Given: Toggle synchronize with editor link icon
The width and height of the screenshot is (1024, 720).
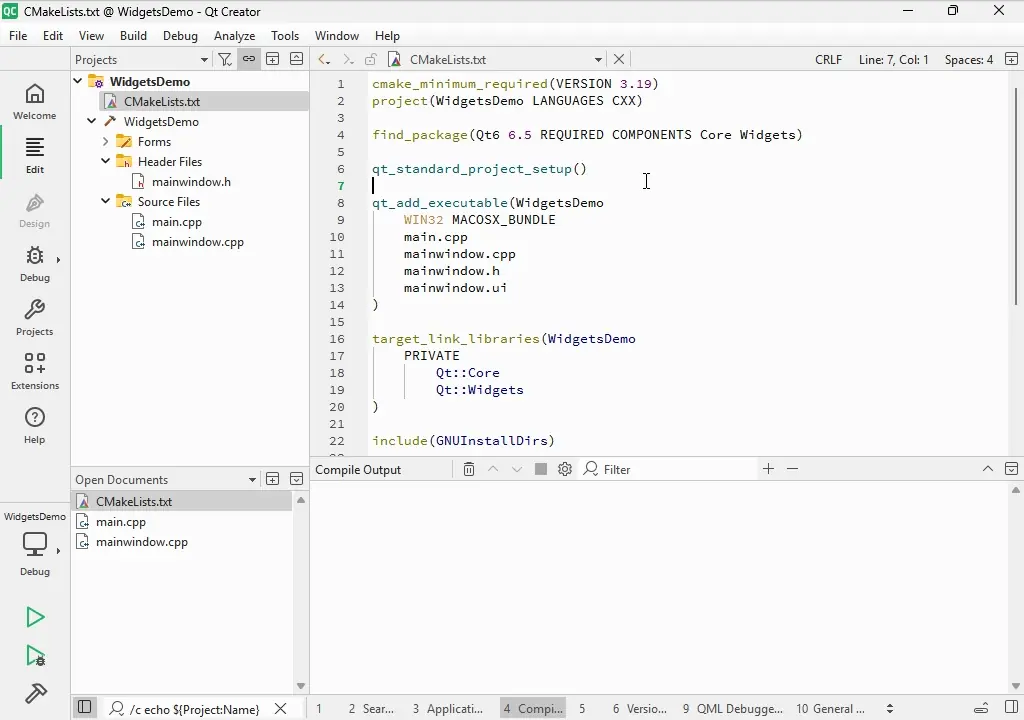Looking at the screenshot, I should [249, 59].
